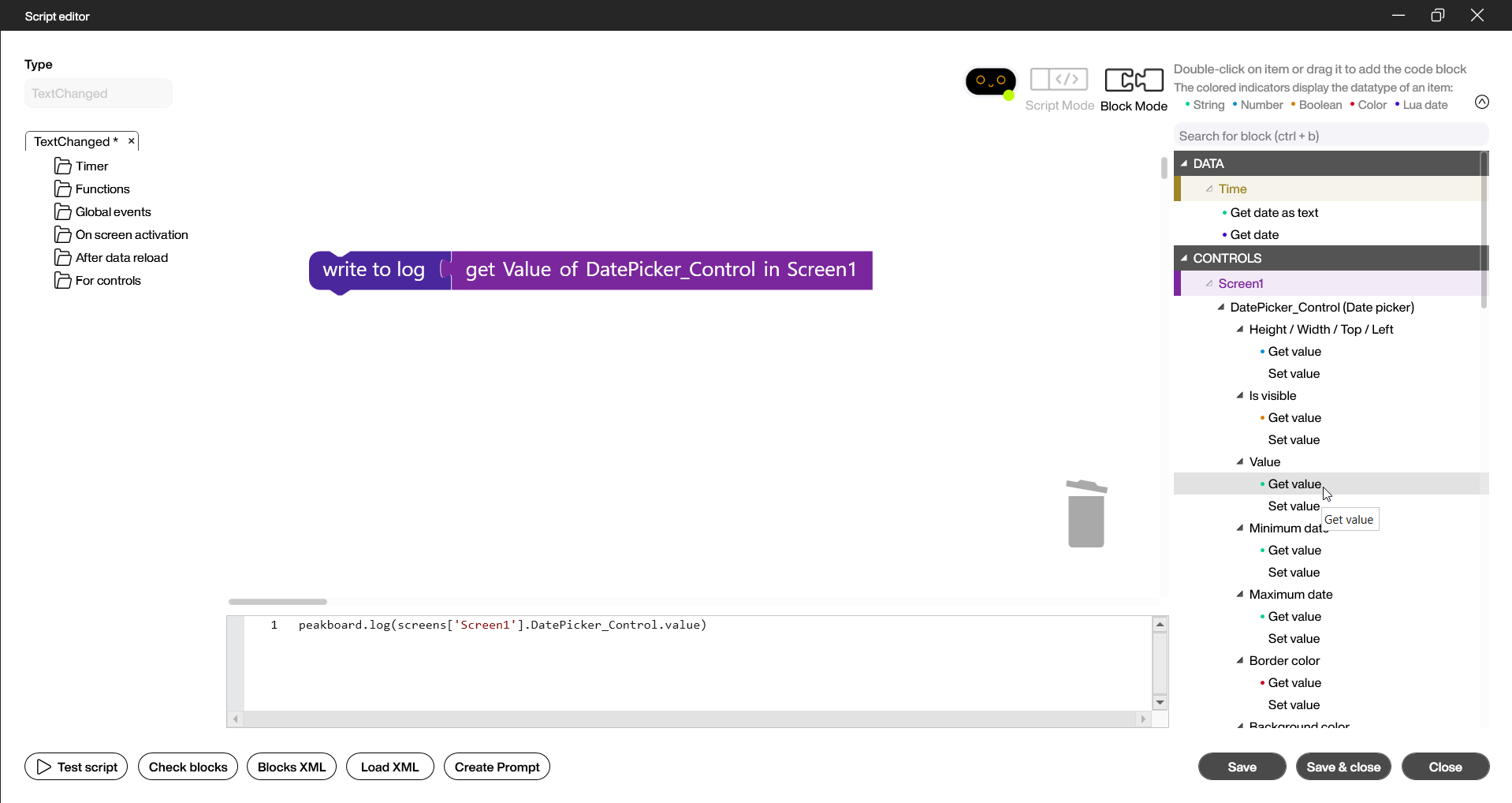Screen dimensions: 1512x803
Task: Close the TextChanged tab with x
Action: (131, 141)
